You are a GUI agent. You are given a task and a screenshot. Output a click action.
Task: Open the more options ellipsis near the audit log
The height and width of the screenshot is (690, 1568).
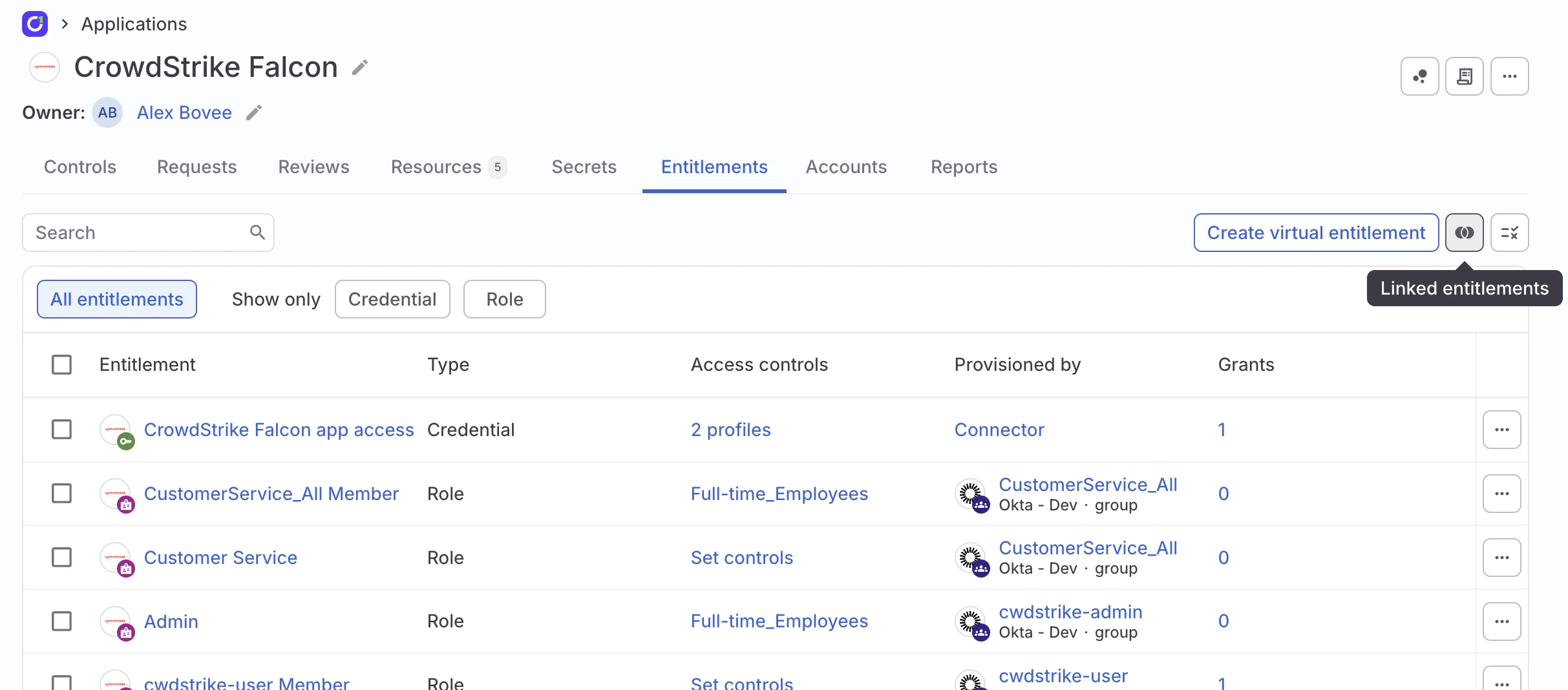click(1510, 76)
